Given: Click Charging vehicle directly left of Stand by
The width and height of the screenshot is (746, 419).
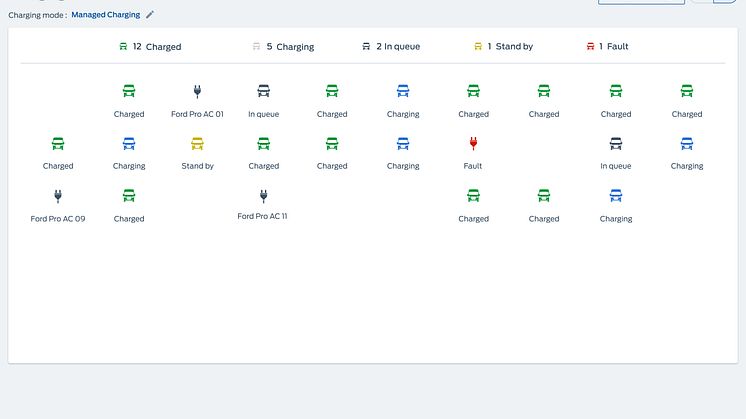Looking at the screenshot, I should click(129, 144).
